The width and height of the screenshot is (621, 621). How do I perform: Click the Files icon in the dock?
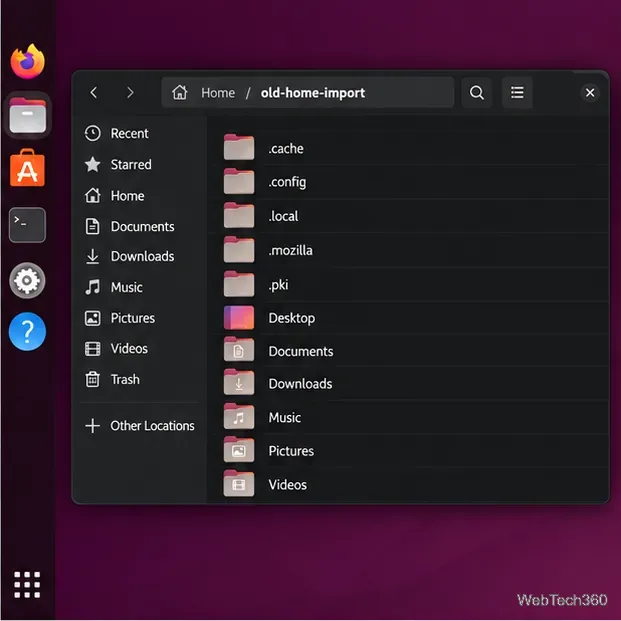point(27,115)
